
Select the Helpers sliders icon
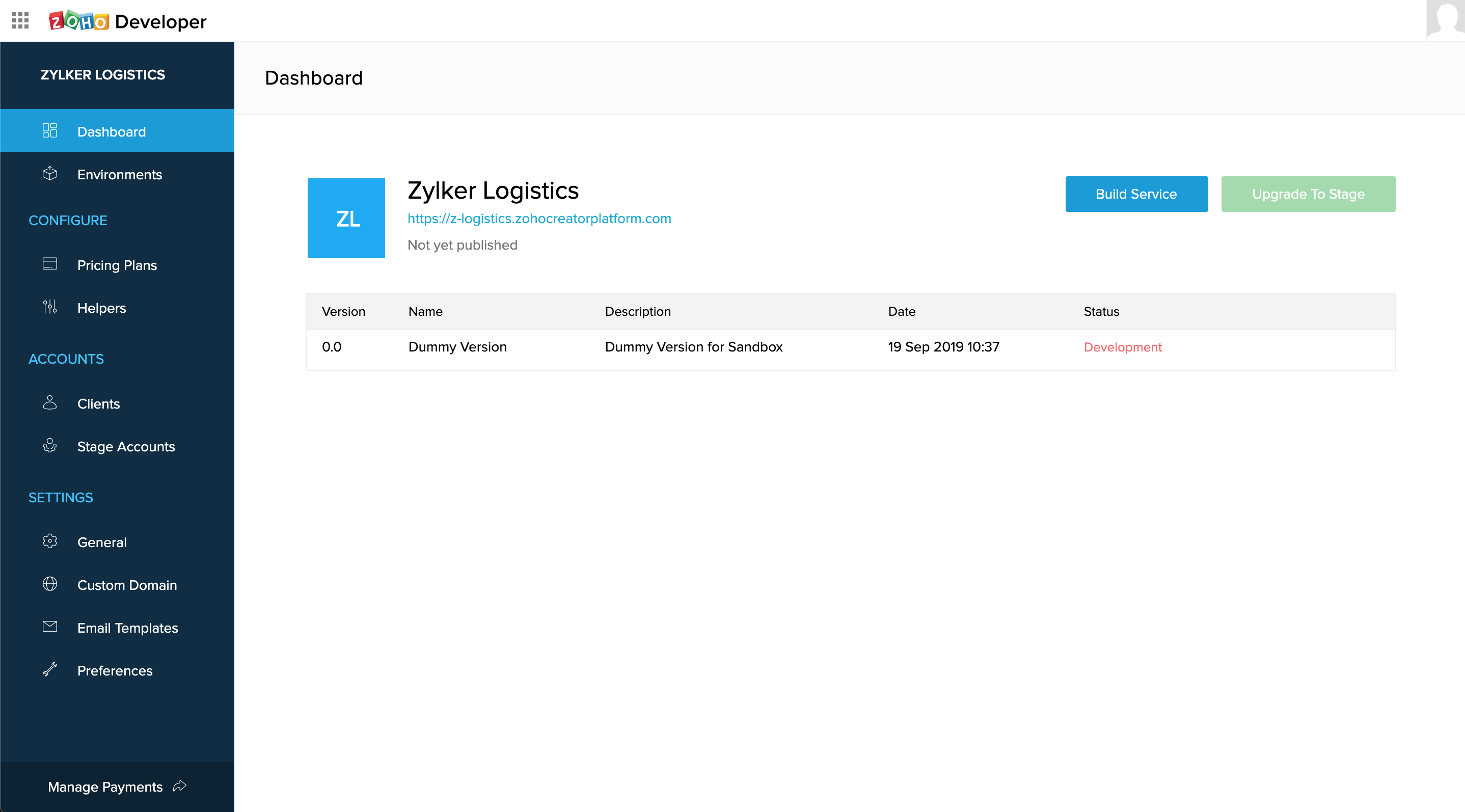pyautogui.click(x=49, y=308)
